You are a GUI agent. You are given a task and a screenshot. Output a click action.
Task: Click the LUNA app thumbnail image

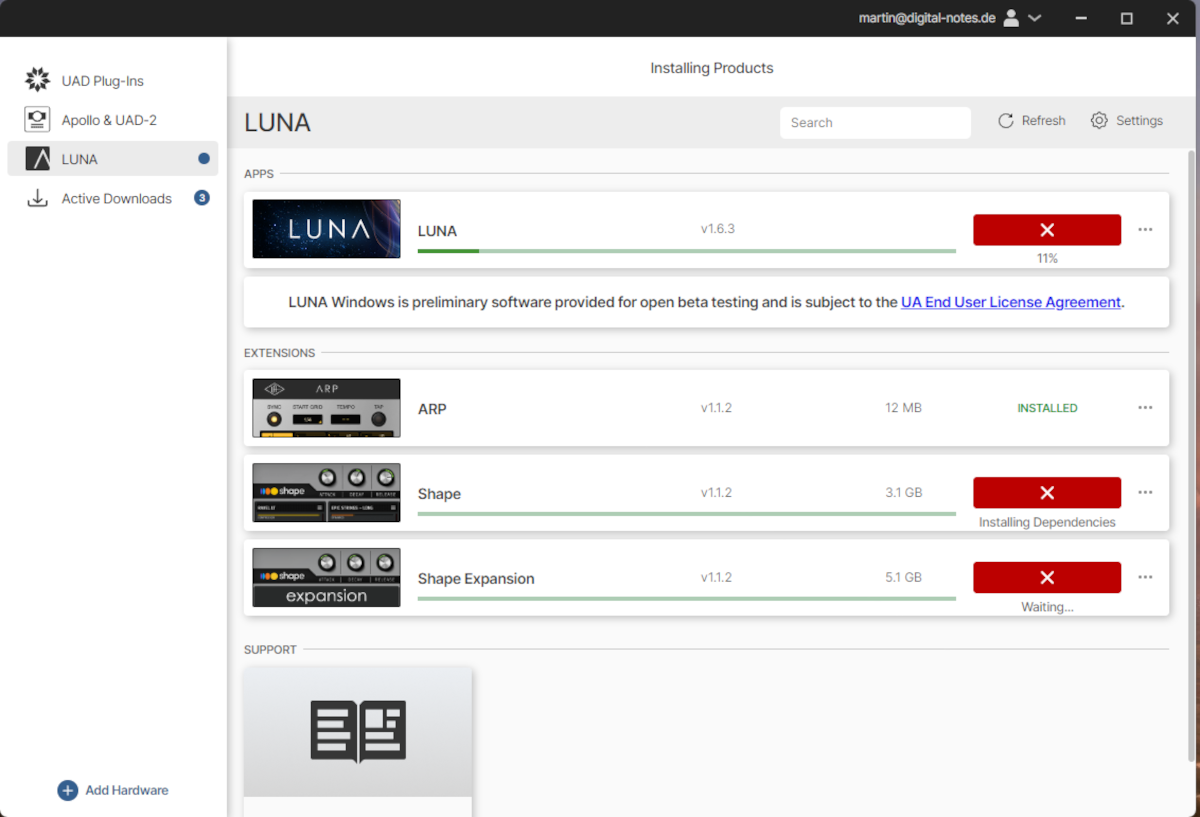coord(326,229)
